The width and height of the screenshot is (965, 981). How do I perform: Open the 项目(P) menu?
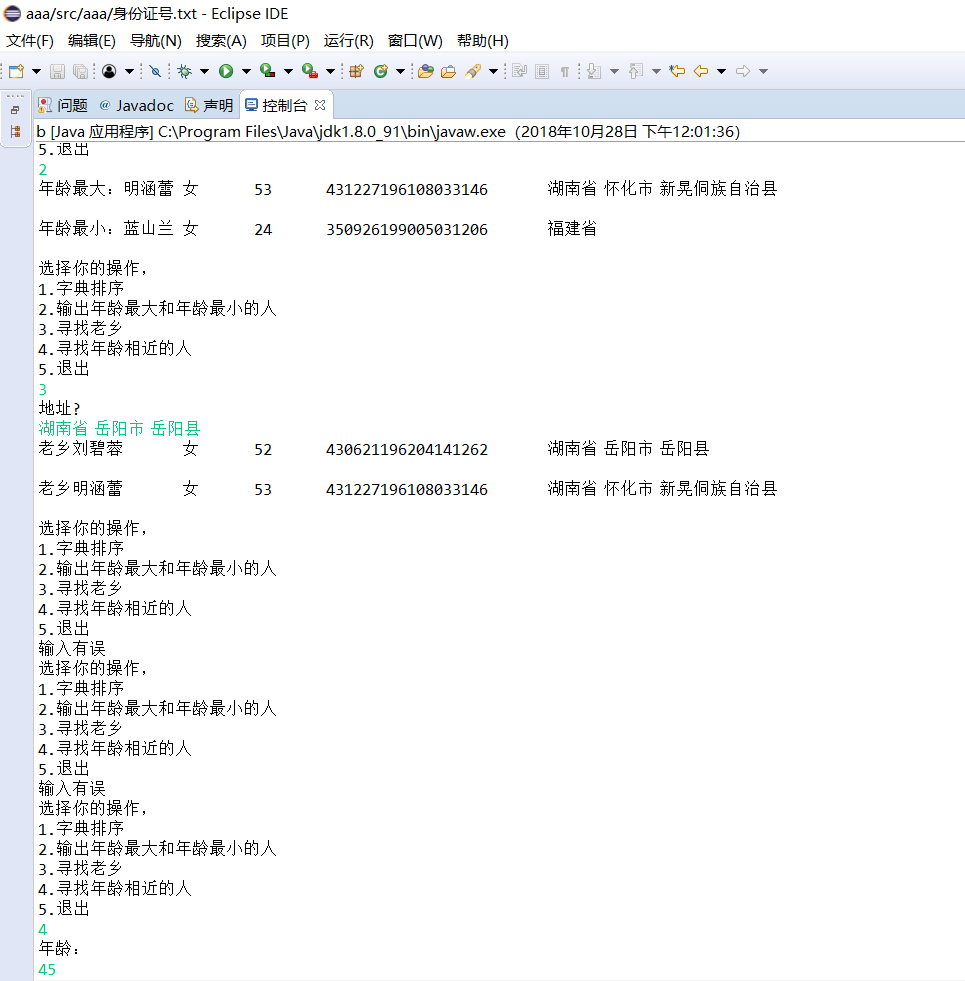coord(285,41)
